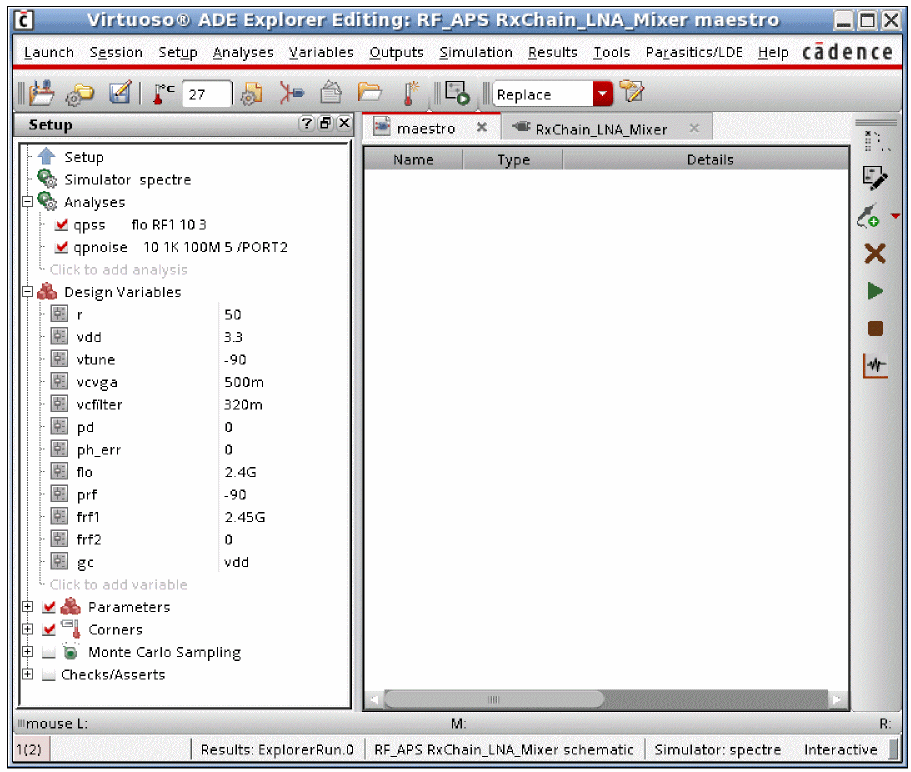Click the open folder icon in toolbar
Viewport: 911px width, 772px height.
370,94
